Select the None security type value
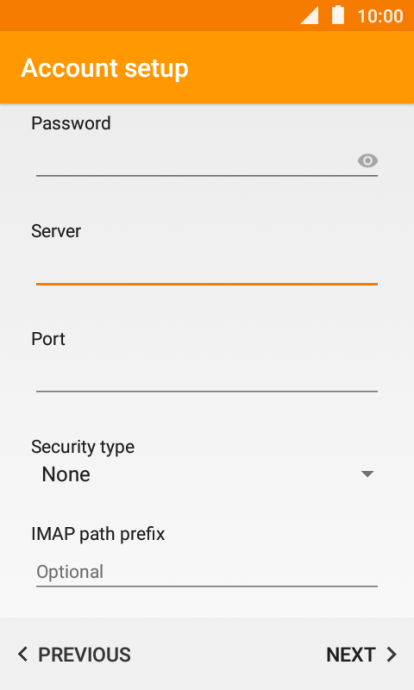The image size is (414, 690). [x=66, y=474]
